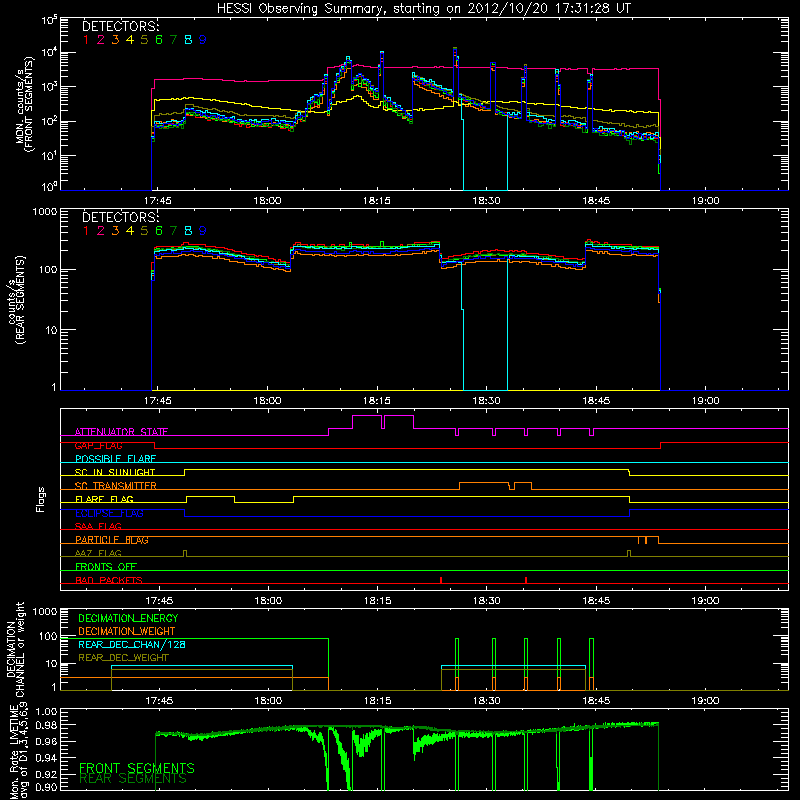
Task: Click the FRONT SEGMENTS livetime legend text
Action: (137, 768)
